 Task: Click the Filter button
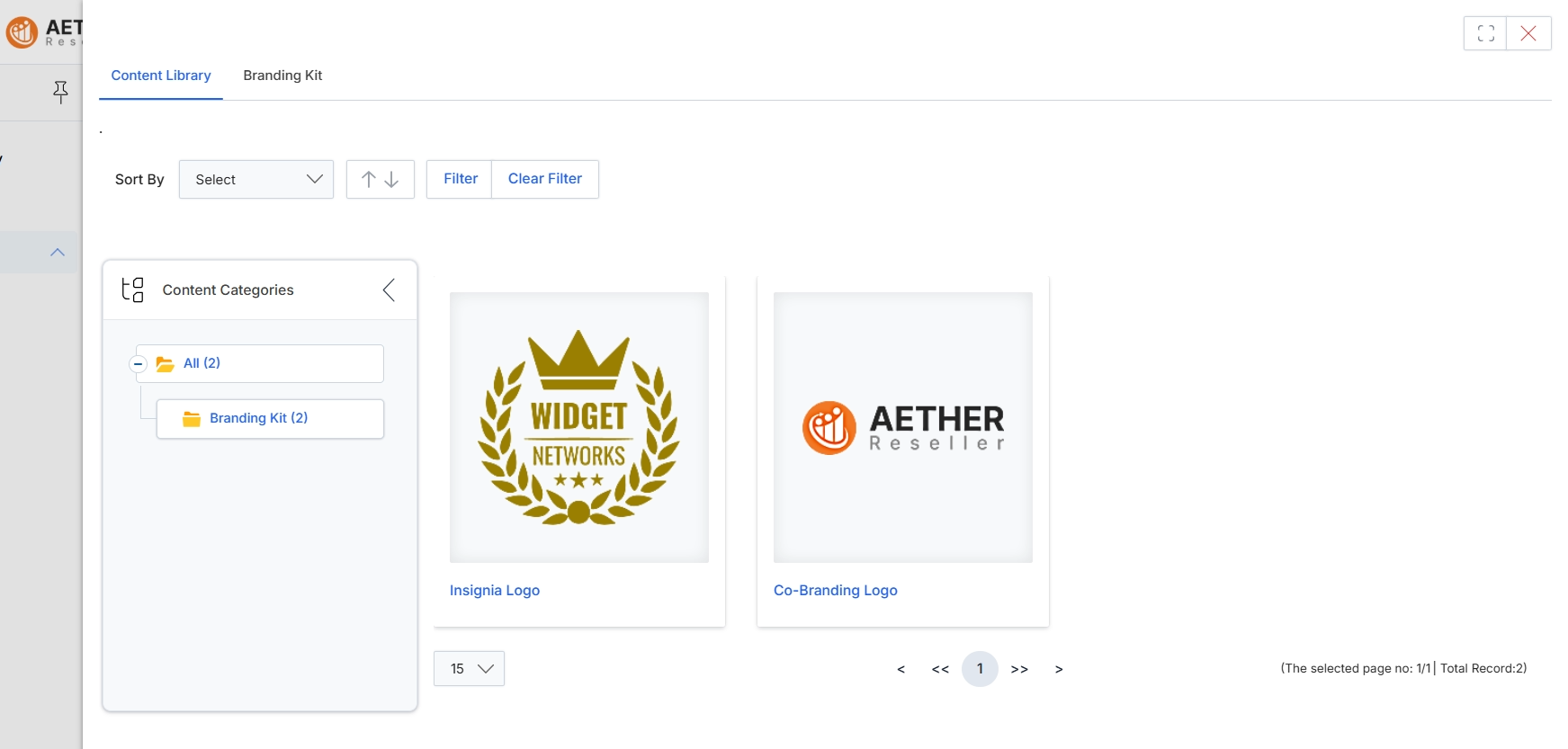[460, 179]
